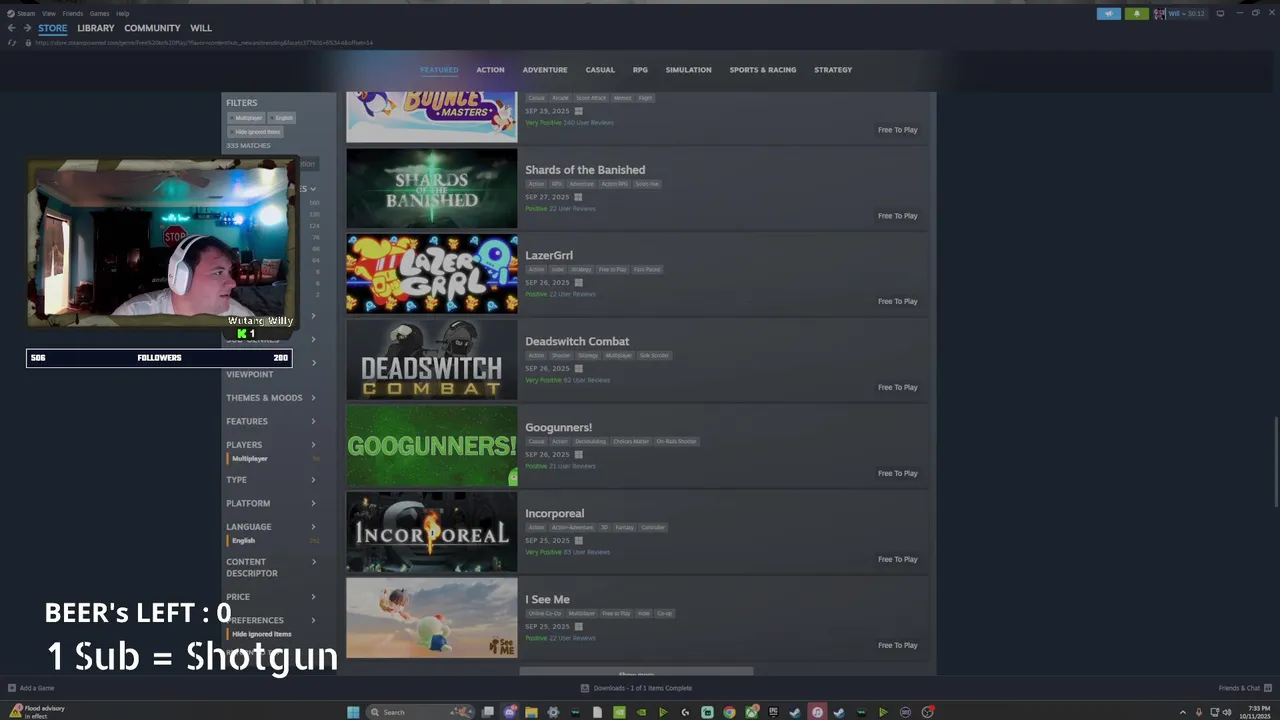
Task: Expand the Price filter section
Action: pyautogui.click(x=271, y=597)
